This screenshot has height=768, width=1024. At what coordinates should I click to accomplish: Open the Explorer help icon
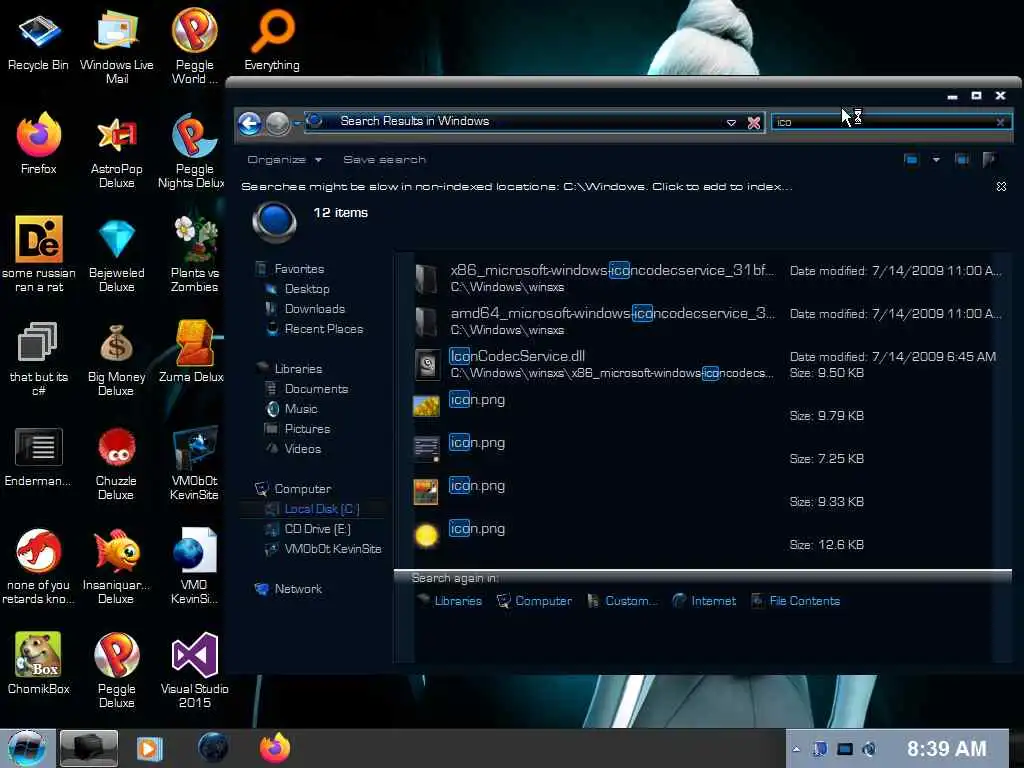tap(989, 159)
